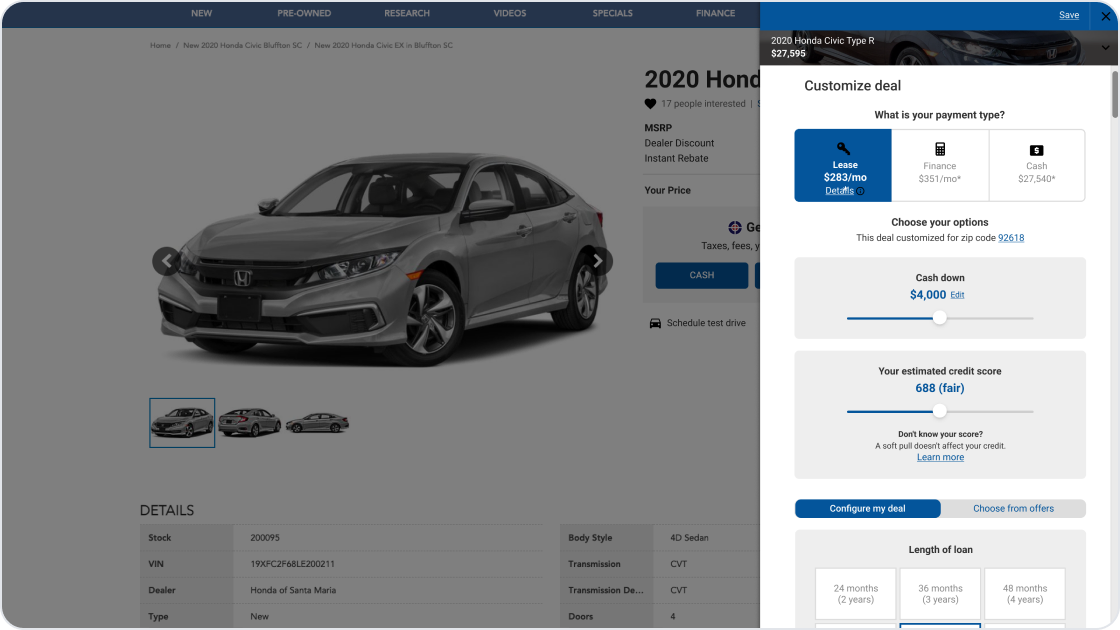Screen dimensions: 1120x630
Task: Click the Save link in panel header
Action: coord(1069,15)
